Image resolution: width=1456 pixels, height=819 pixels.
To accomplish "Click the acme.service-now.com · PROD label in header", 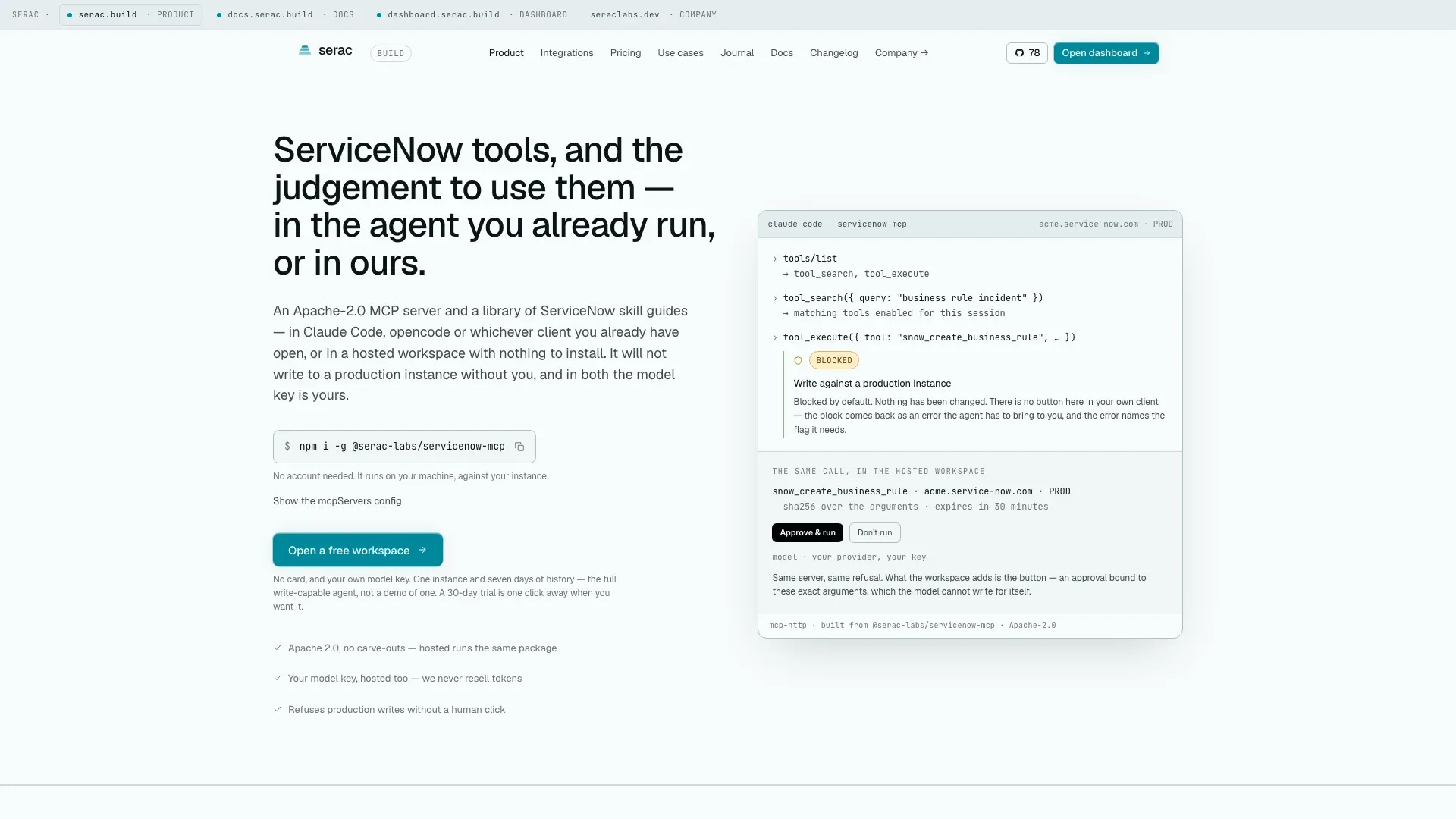I will coord(1106,224).
